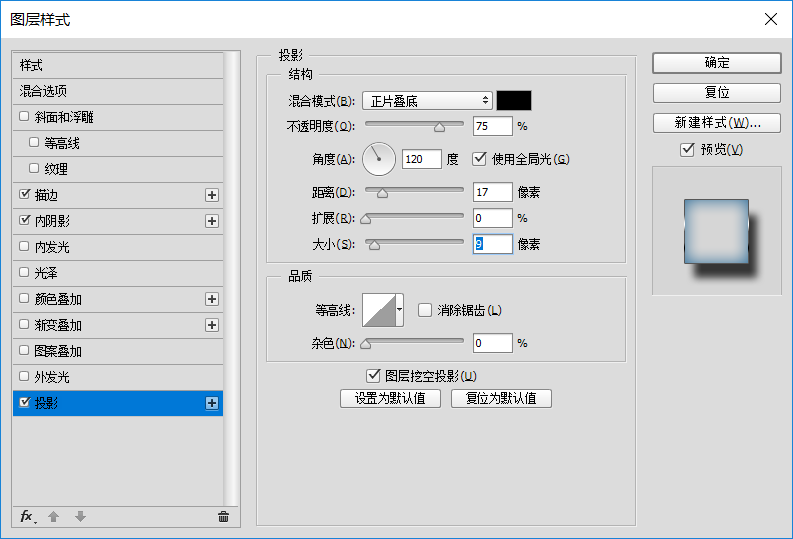This screenshot has height=539, width=793.
Task: Open the fx add-style menu icon
Action: point(27,516)
